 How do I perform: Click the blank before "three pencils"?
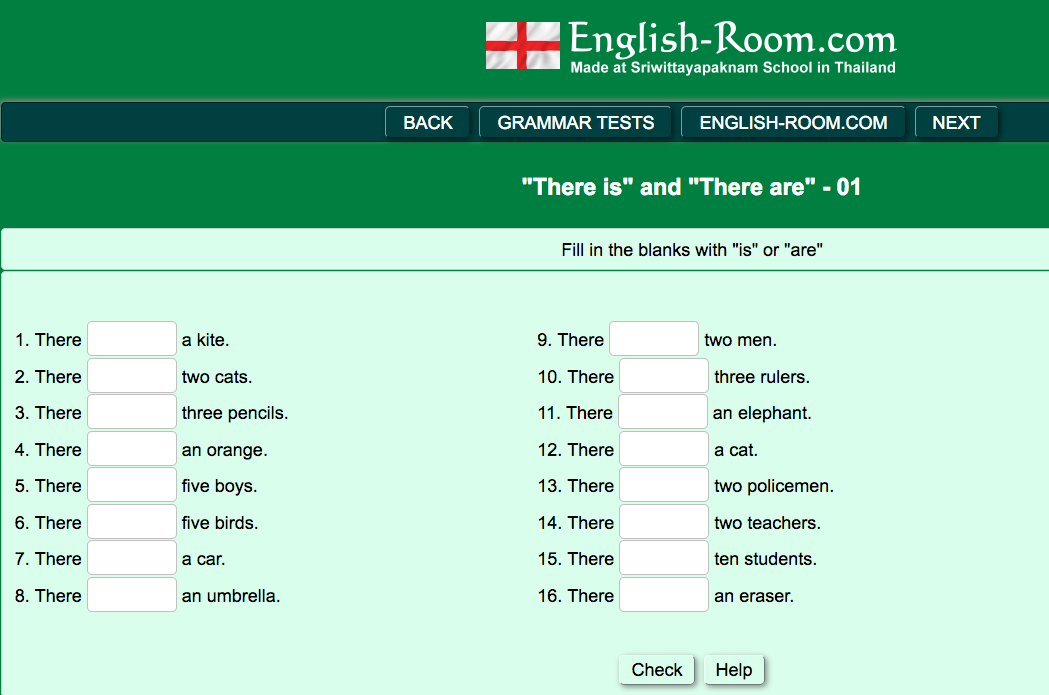pos(132,412)
